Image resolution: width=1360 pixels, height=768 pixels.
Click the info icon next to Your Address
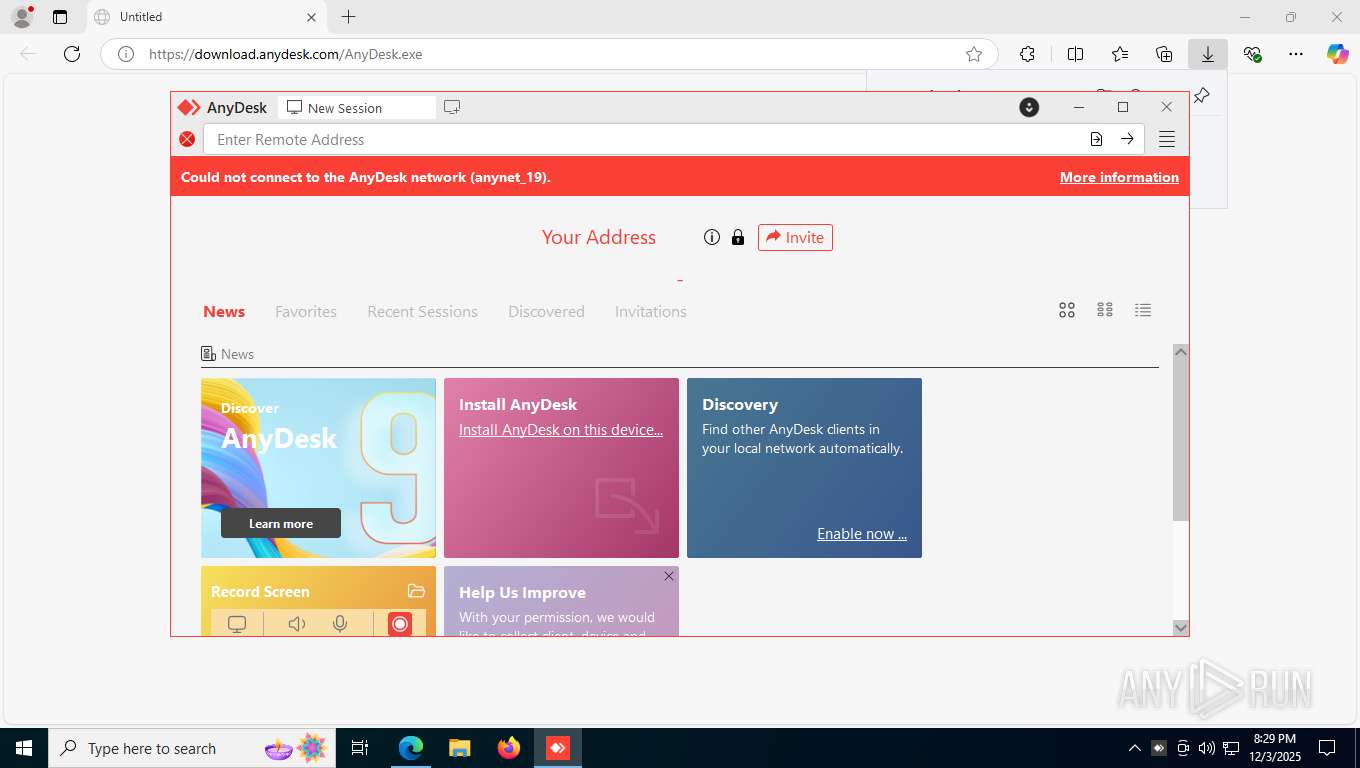[712, 237]
